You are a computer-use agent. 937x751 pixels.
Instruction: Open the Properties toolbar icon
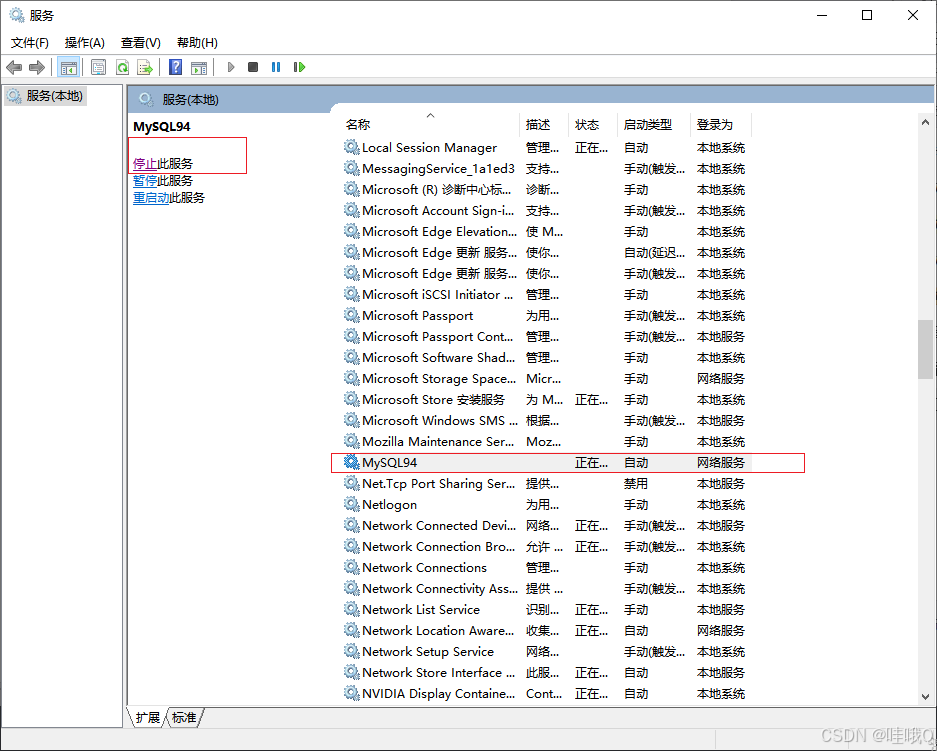pyautogui.click(x=99, y=67)
